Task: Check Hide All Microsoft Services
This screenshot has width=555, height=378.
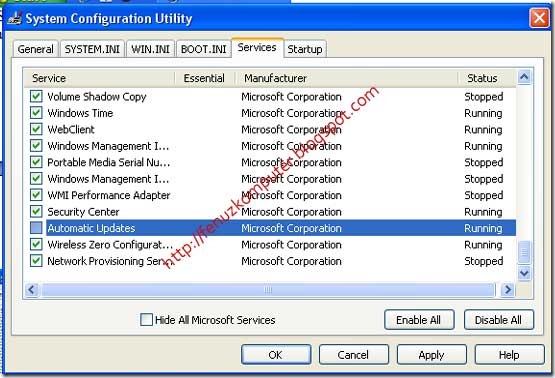Action: pos(146,320)
